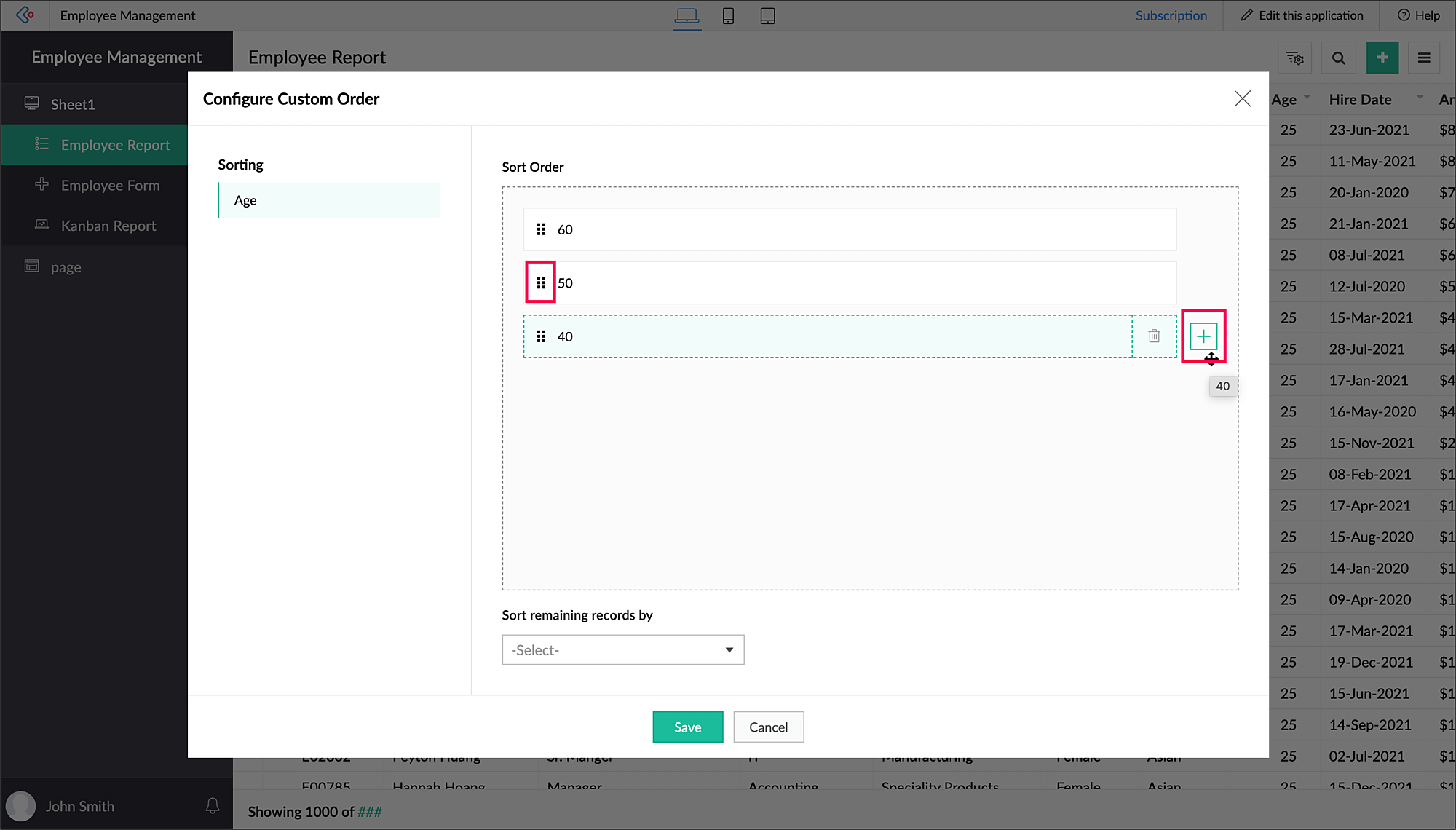The width and height of the screenshot is (1456, 830).
Task: Click the drag handle beside value 40
Action: pyautogui.click(x=541, y=336)
